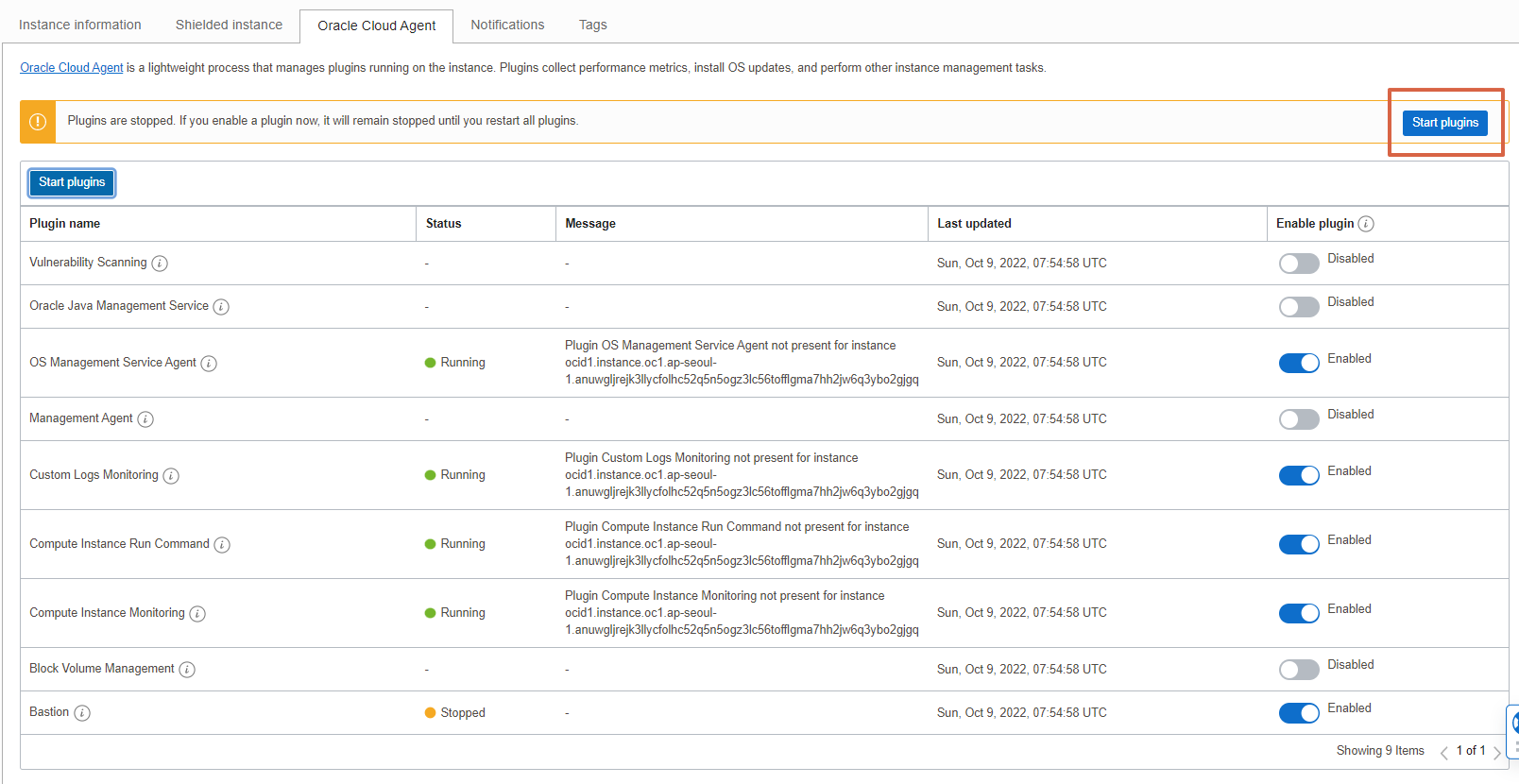Image resolution: width=1519 pixels, height=784 pixels.
Task: Click message for Compute Instance Run Command
Action: point(742,544)
